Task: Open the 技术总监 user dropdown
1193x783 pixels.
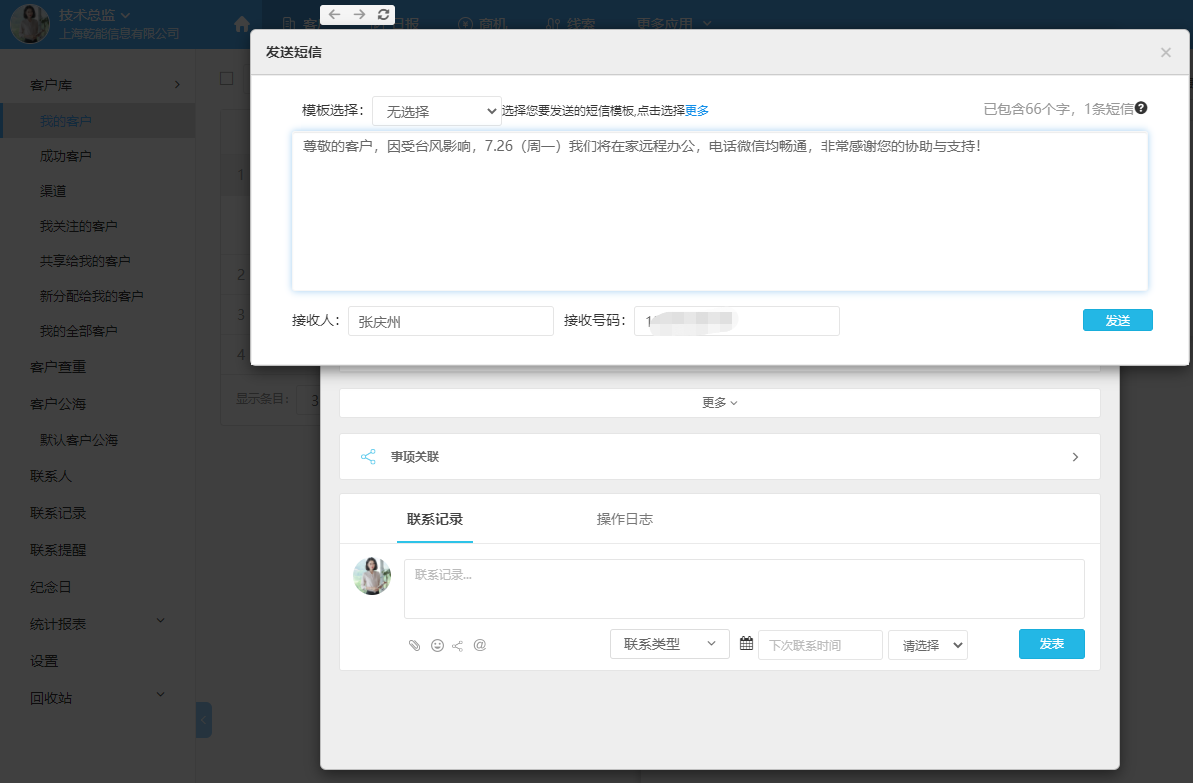Action: pyautogui.click(x=94, y=15)
